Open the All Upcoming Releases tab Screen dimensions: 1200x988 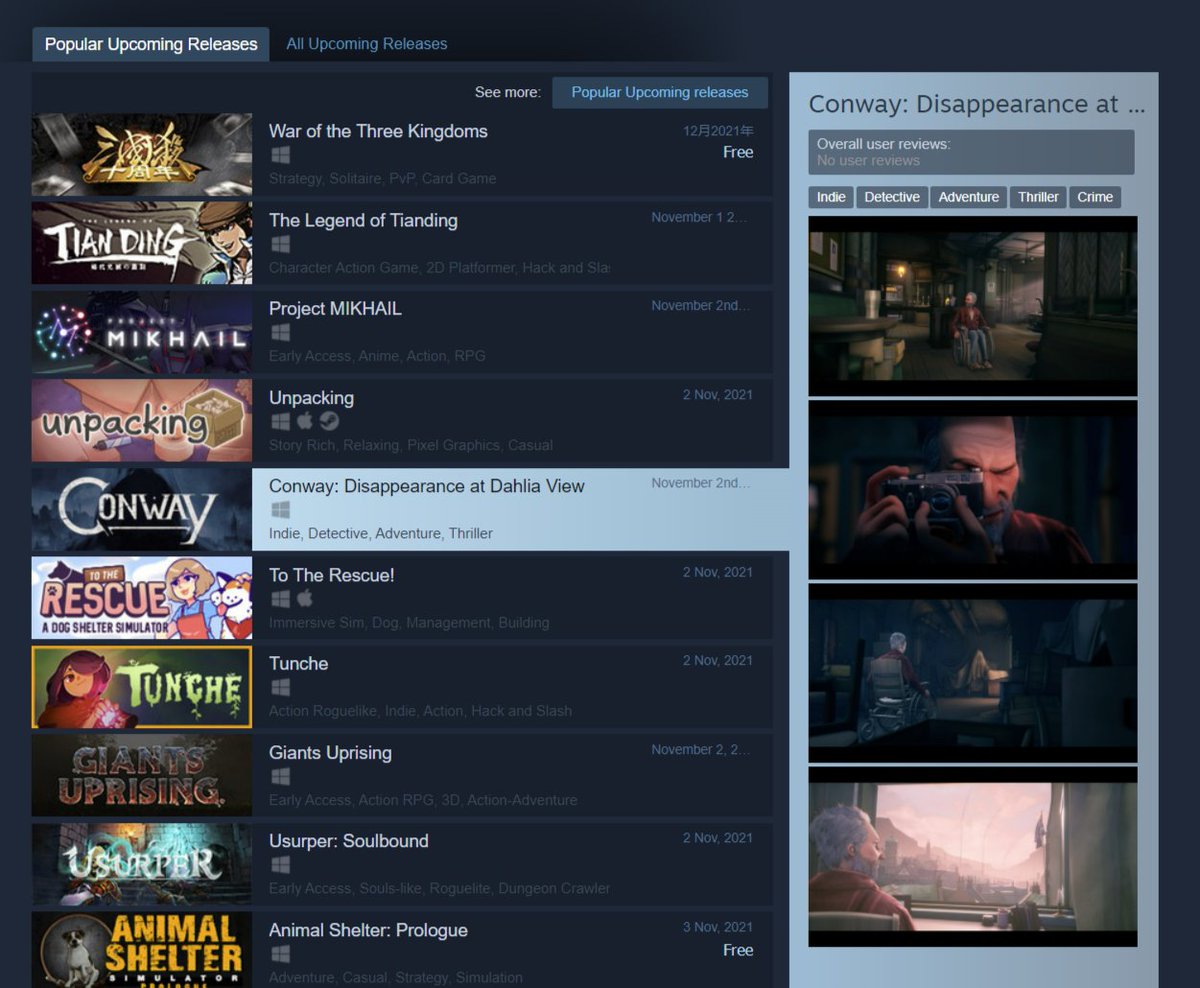pyautogui.click(x=367, y=44)
